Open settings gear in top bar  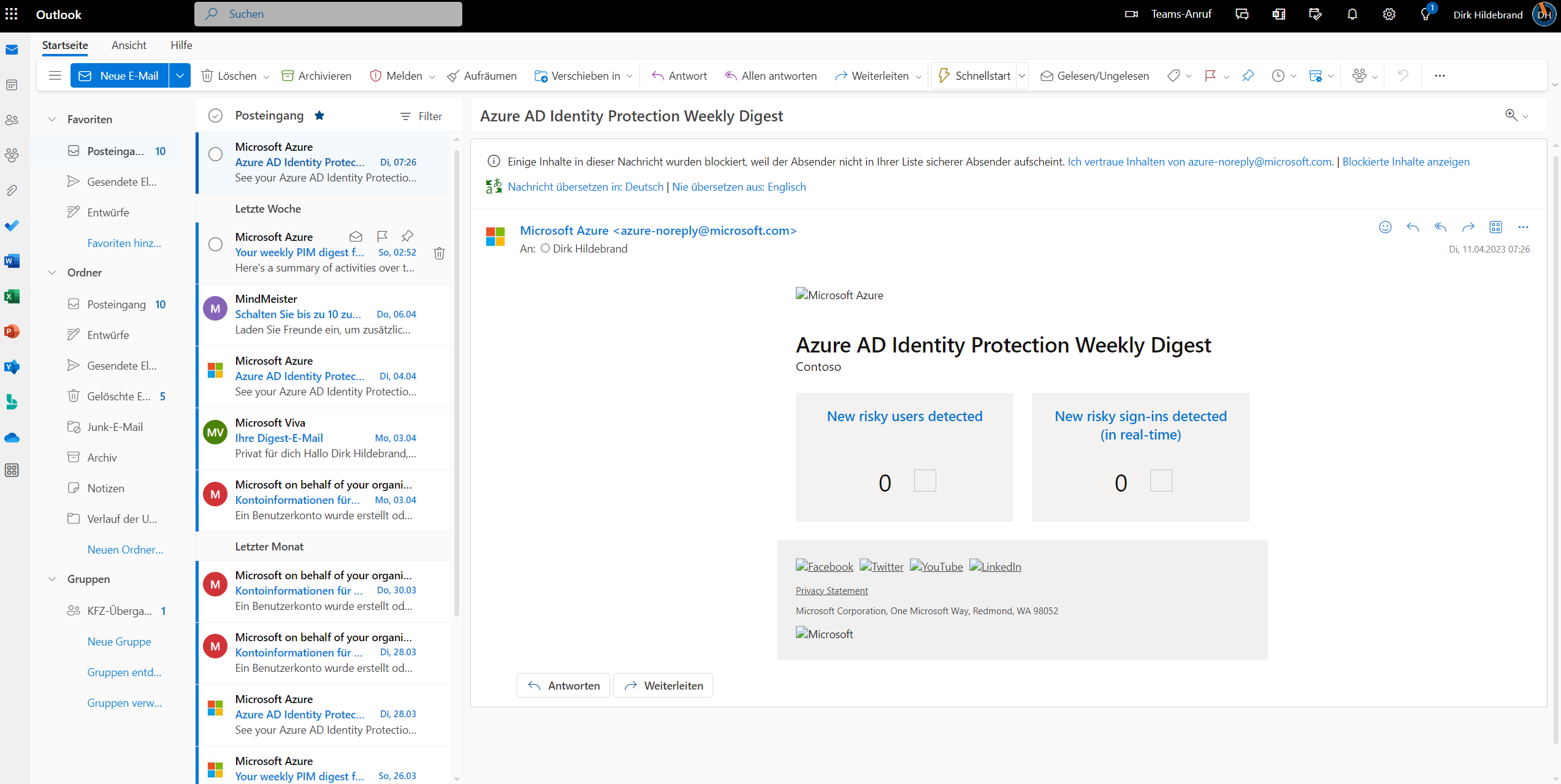click(1389, 15)
